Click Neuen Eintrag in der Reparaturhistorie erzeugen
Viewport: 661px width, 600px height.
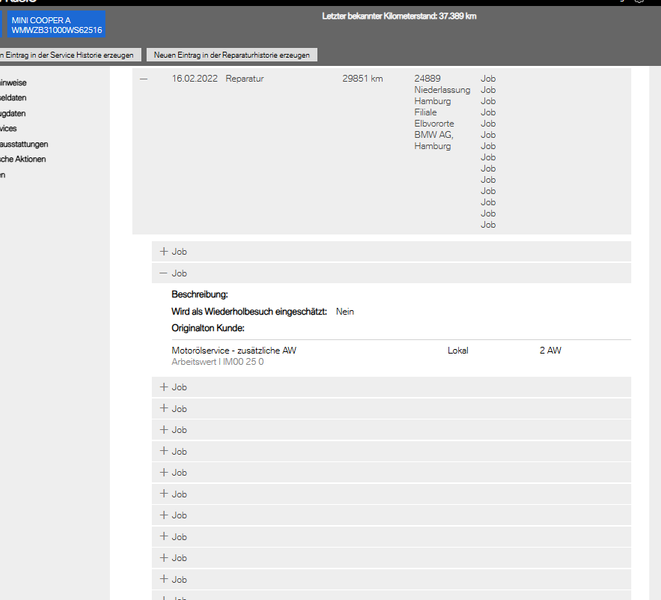232,55
